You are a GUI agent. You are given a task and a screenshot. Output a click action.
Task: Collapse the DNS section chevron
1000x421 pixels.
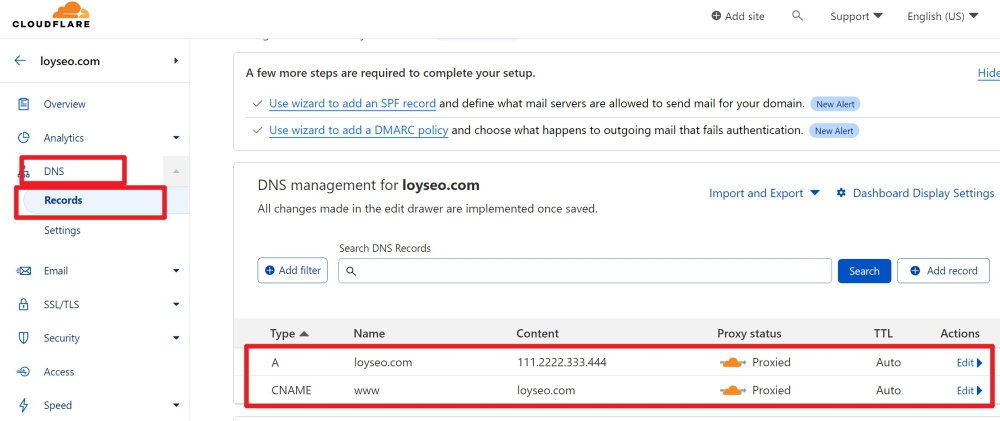pyautogui.click(x=176, y=171)
